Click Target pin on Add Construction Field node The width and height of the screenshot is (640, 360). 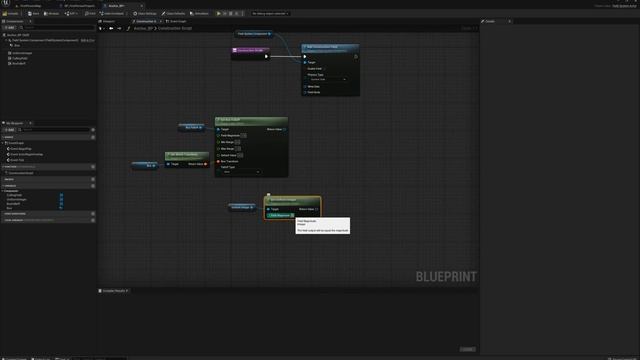(x=305, y=62)
